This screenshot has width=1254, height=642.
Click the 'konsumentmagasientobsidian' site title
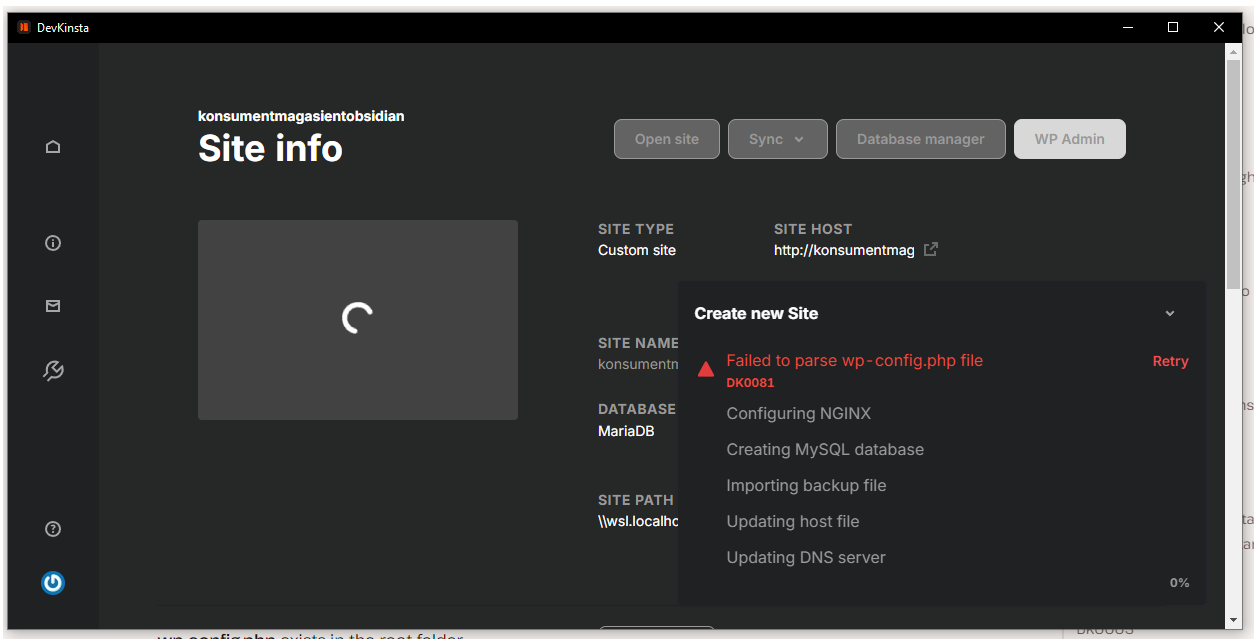(x=301, y=116)
